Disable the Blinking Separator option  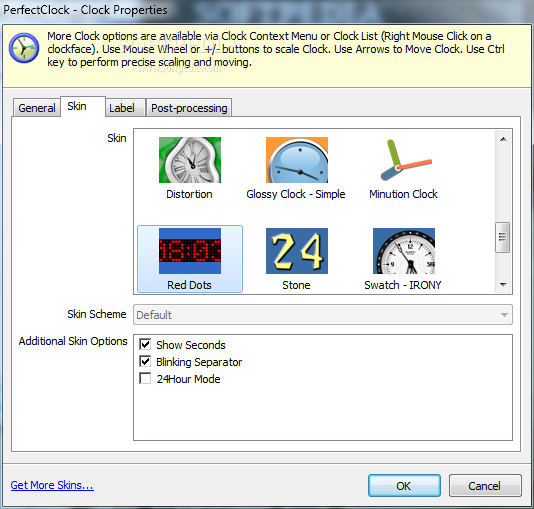[x=145, y=362]
